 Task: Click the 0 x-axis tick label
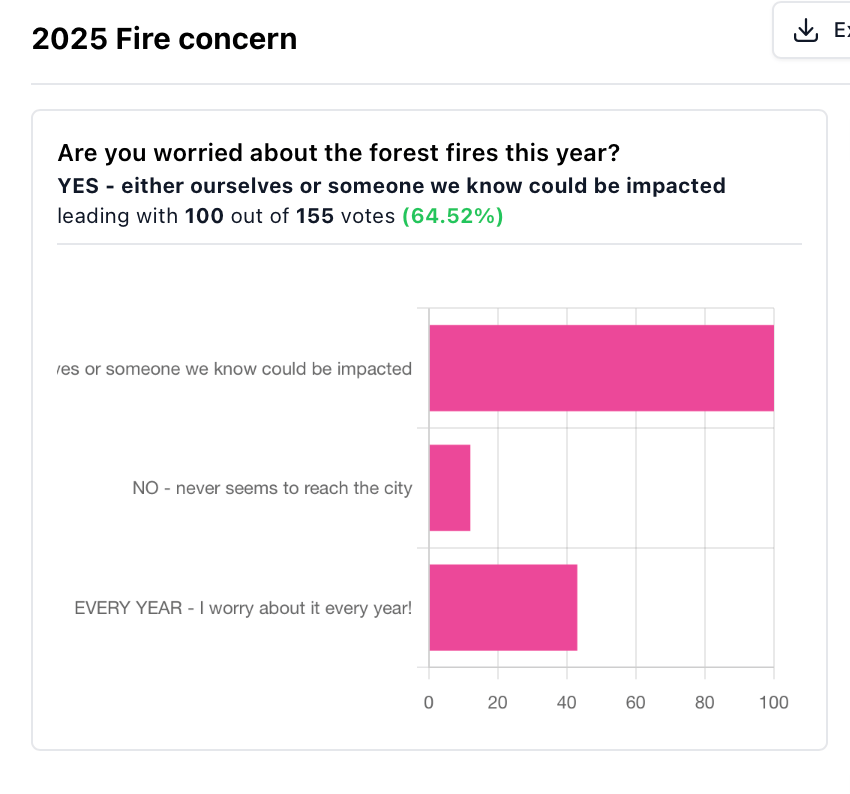428,702
